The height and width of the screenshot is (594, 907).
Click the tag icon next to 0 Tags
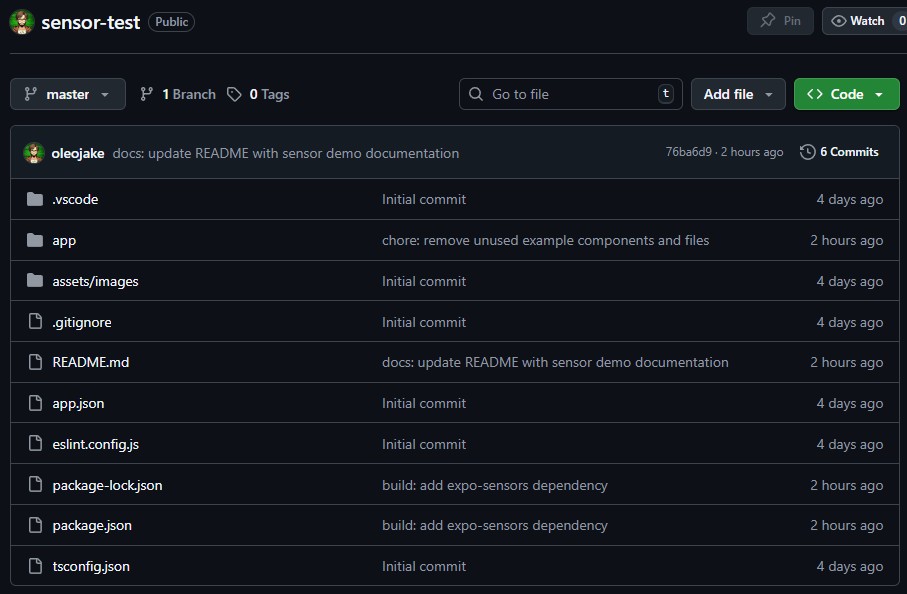click(x=233, y=94)
